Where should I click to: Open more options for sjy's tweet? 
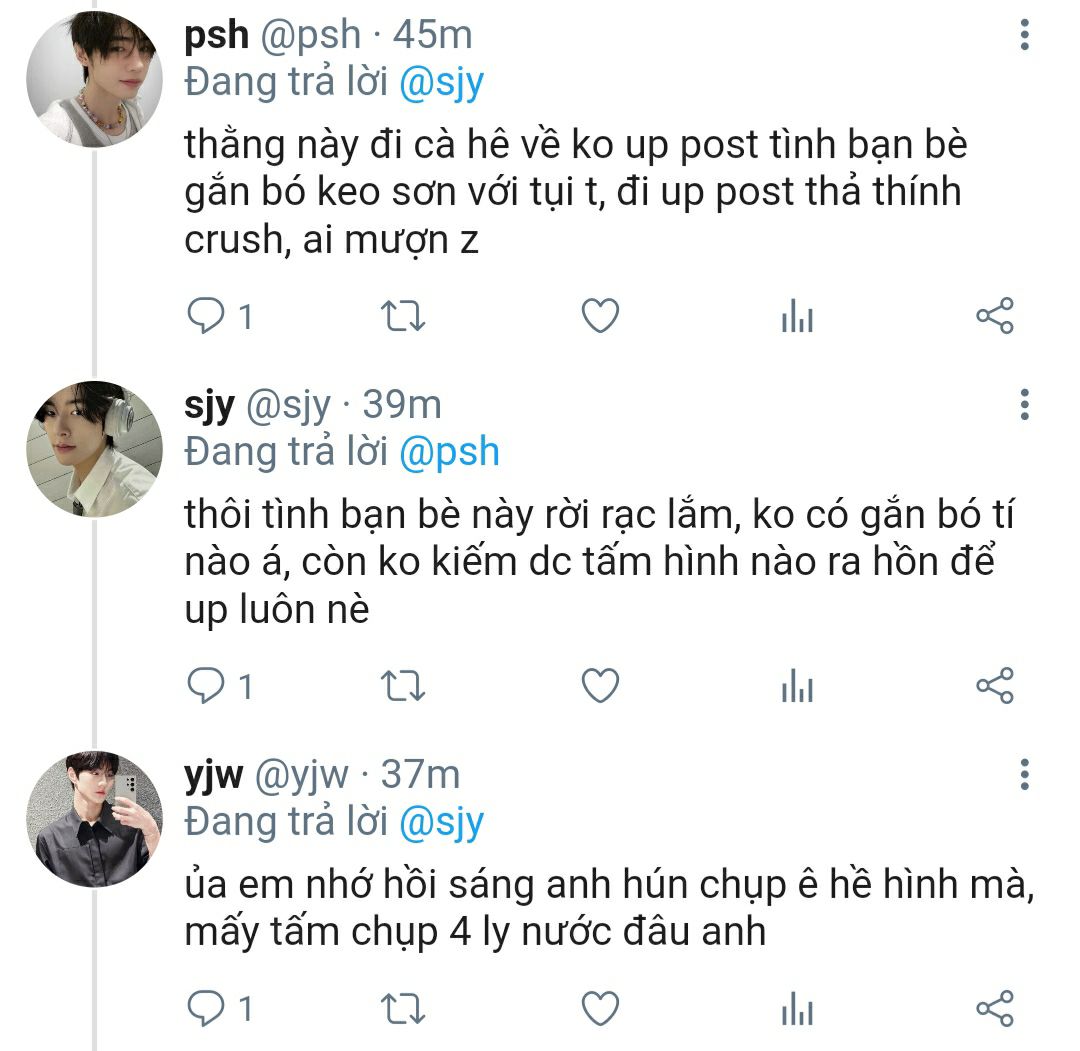click(x=1024, y=405)
